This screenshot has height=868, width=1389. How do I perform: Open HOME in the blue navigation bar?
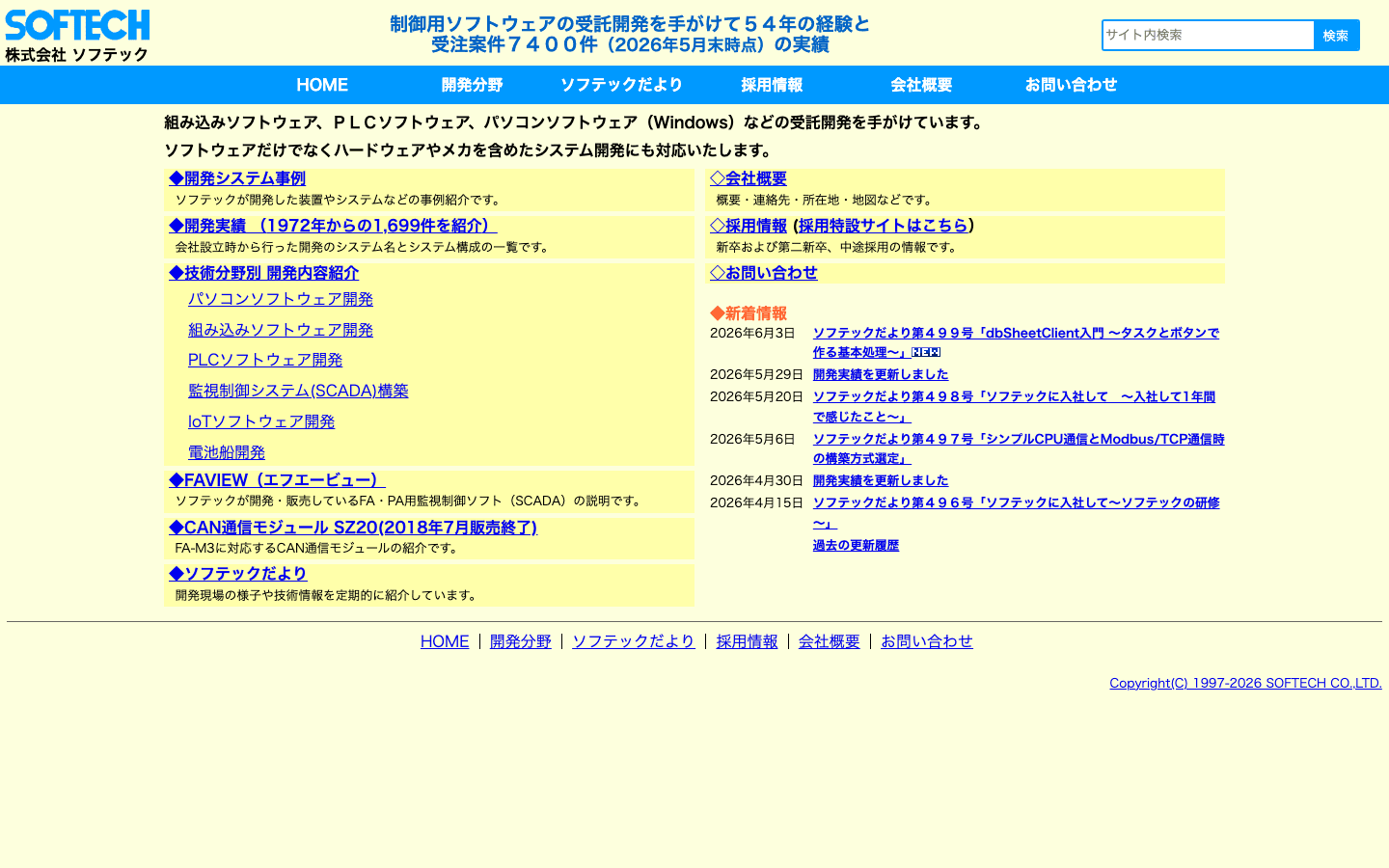[x=322, y=85]
